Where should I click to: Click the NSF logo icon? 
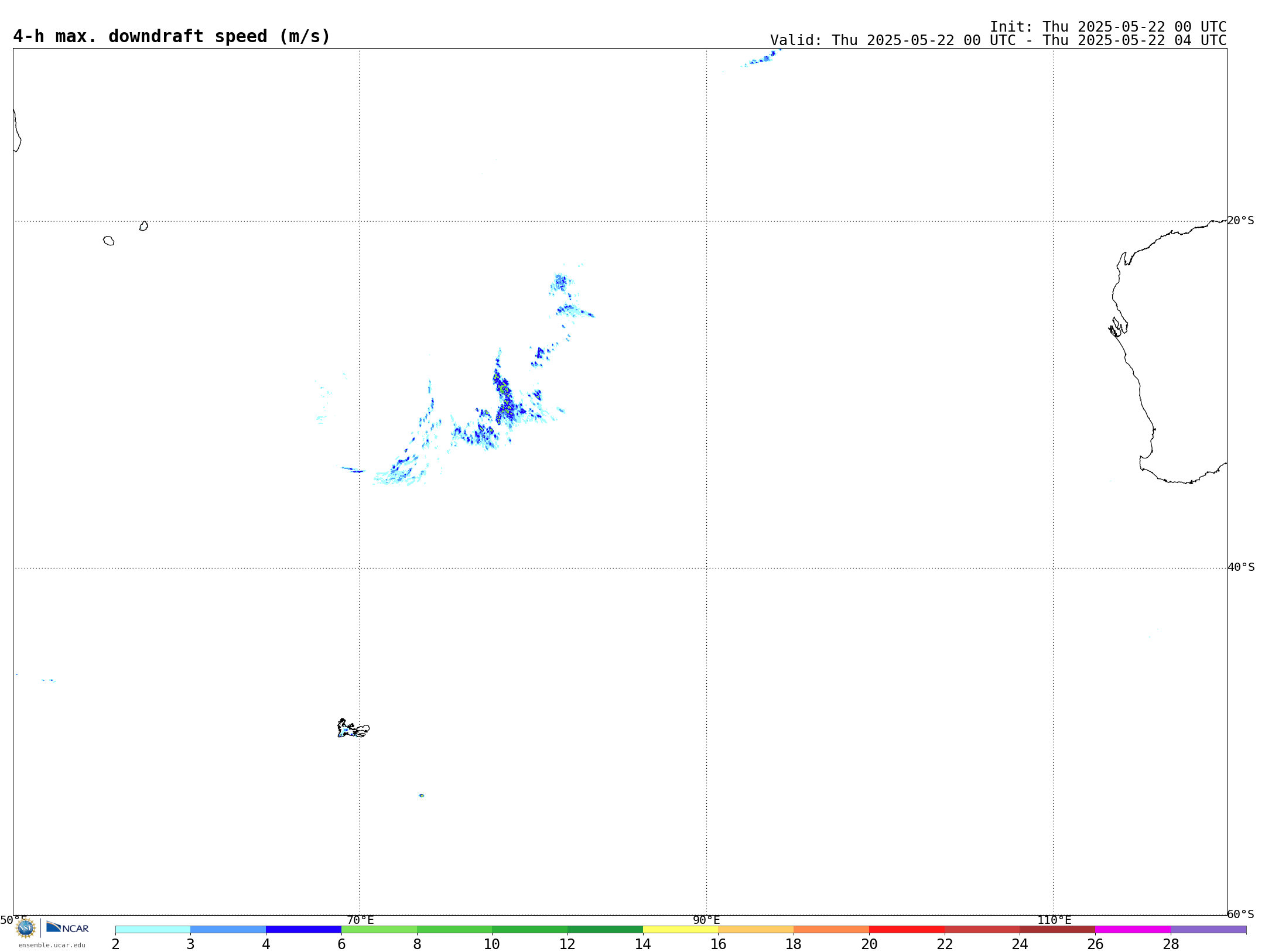point(26,928)
